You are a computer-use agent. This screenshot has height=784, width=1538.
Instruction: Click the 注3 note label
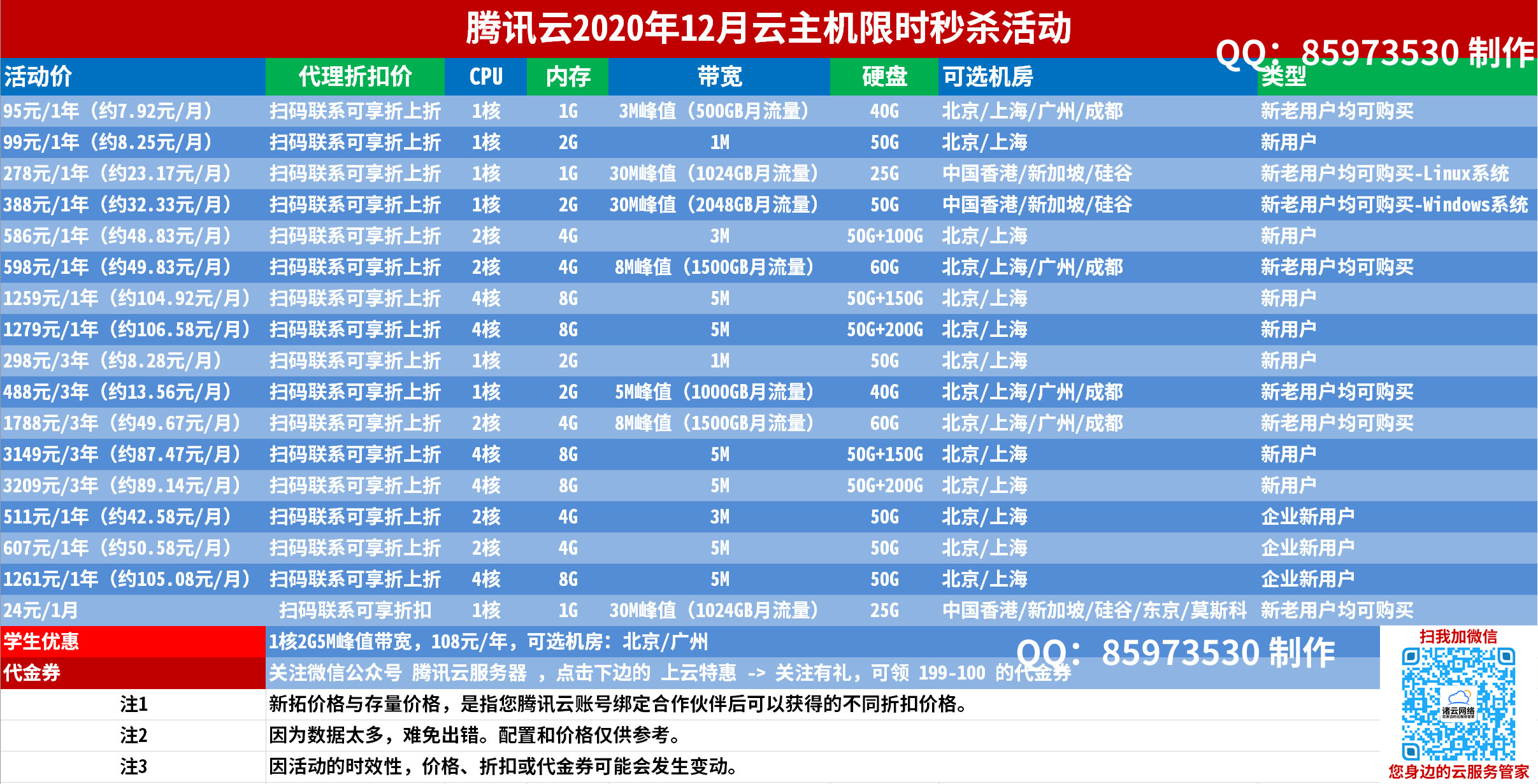click(x=134, y=767)
